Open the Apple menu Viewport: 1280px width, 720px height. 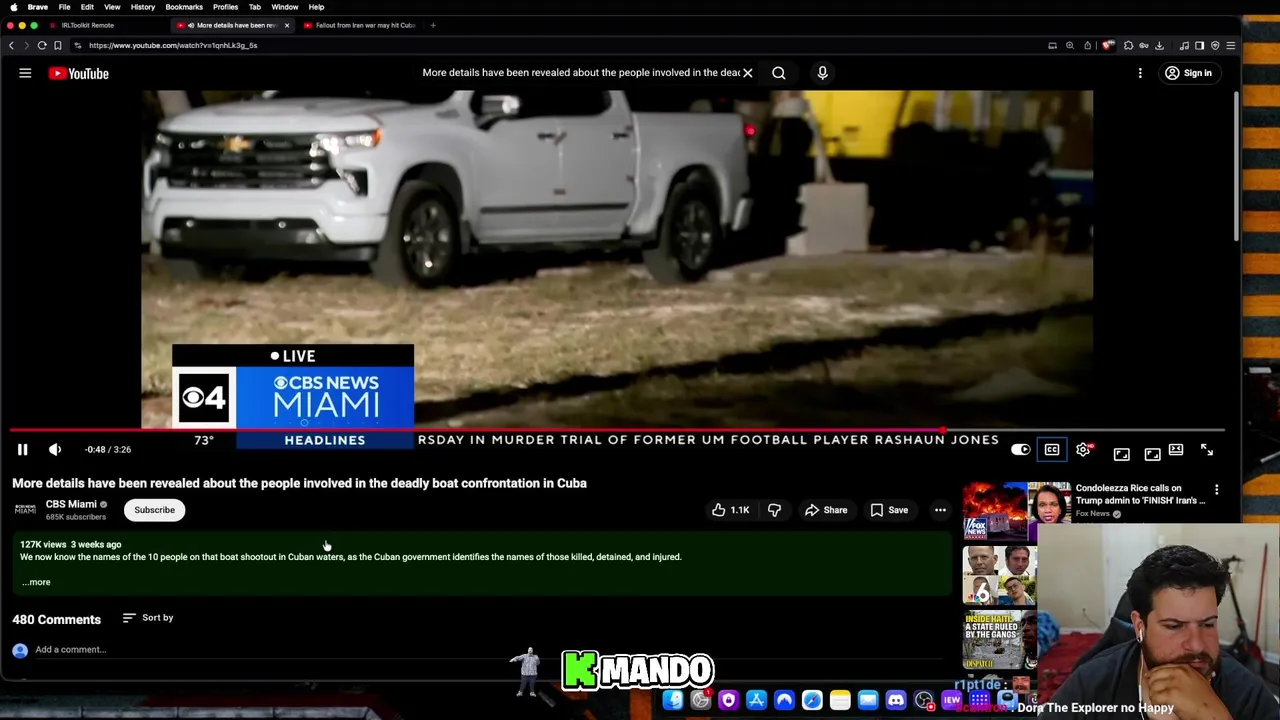coord(13,7)
